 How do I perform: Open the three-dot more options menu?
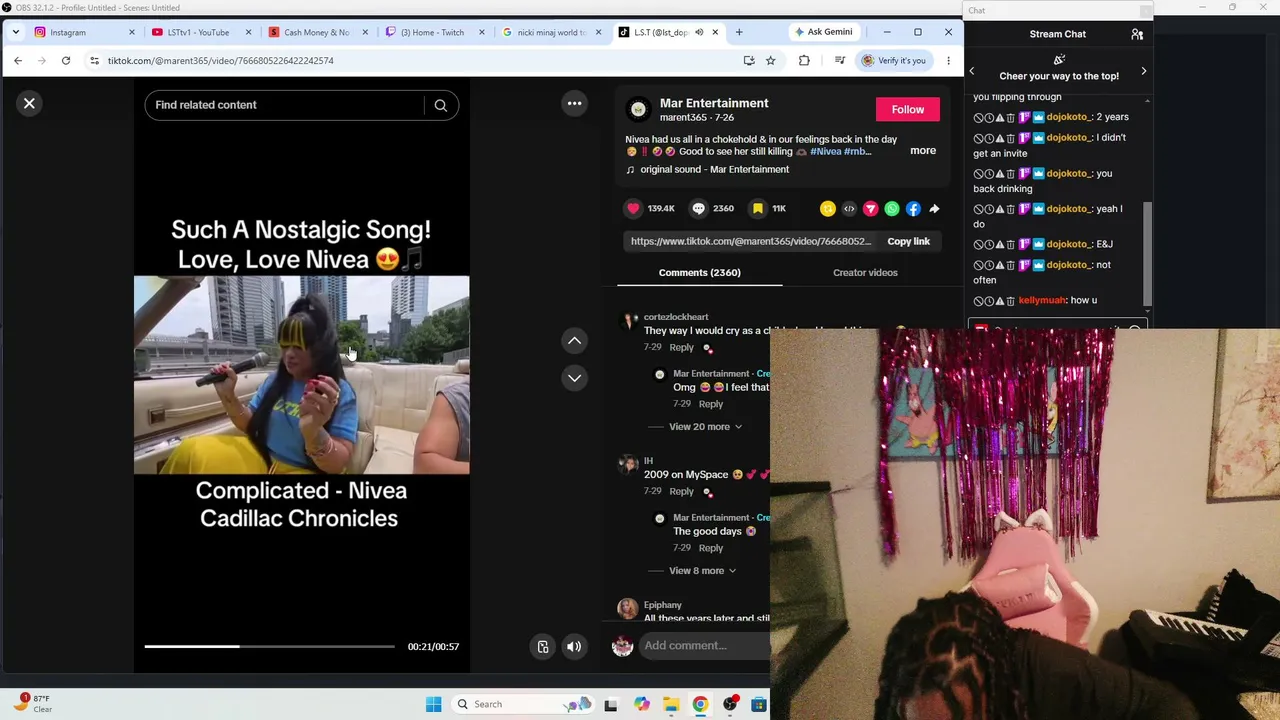(574, 103)
